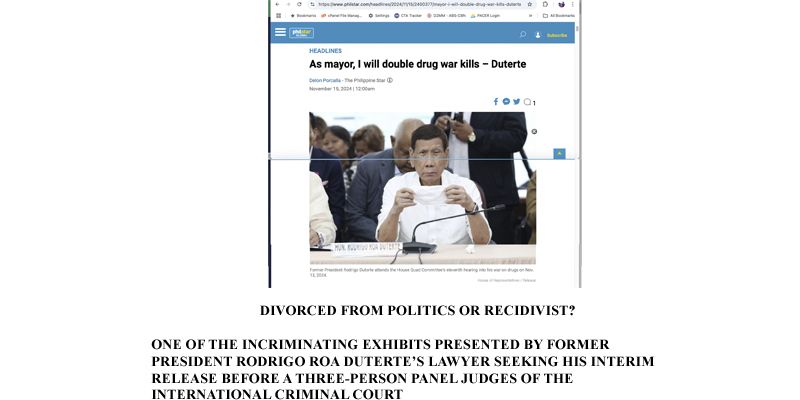This screenshot has width=800, height=400.
Task: Click the browser back arrow
Action: pyautogui.click(x=277, y=4)
